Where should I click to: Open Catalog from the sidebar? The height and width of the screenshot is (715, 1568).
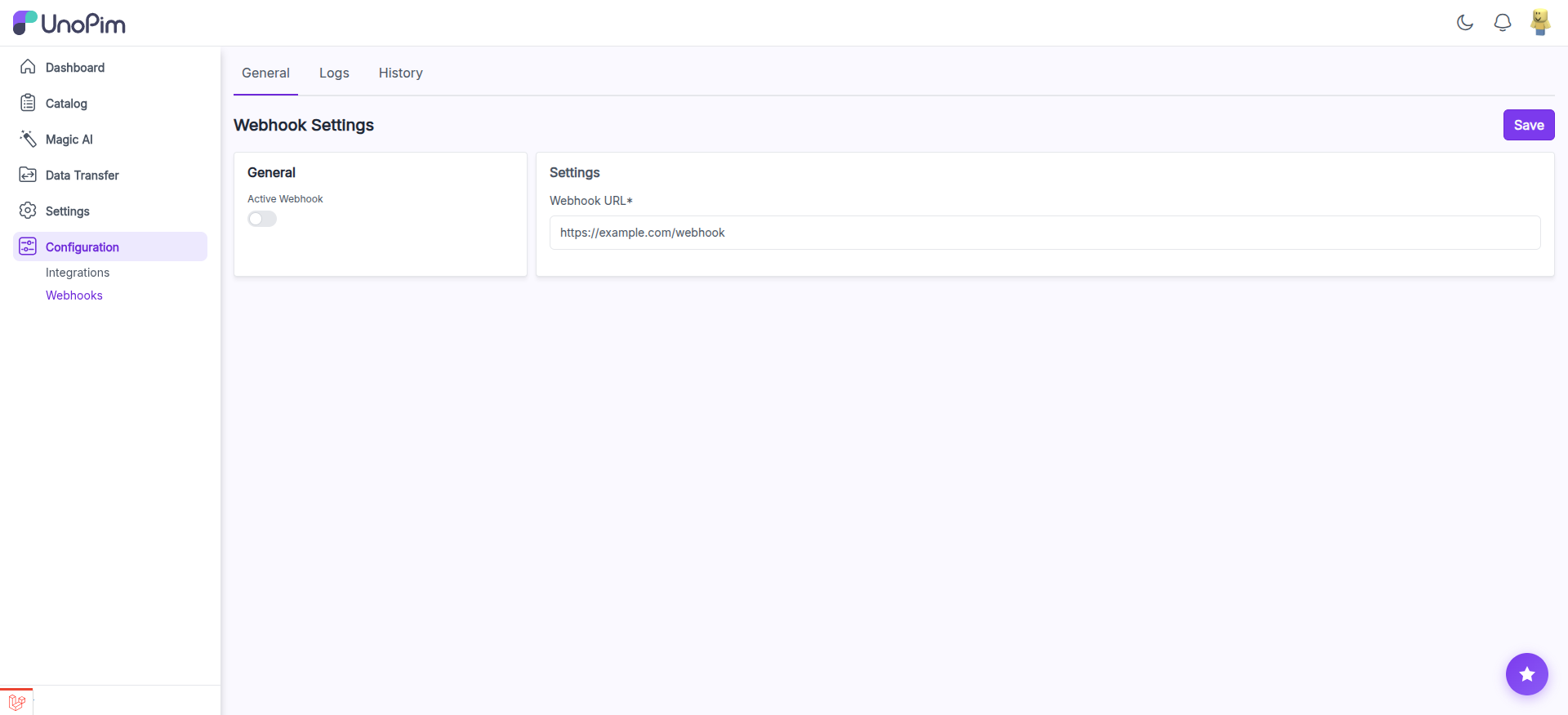coord(66,104)
